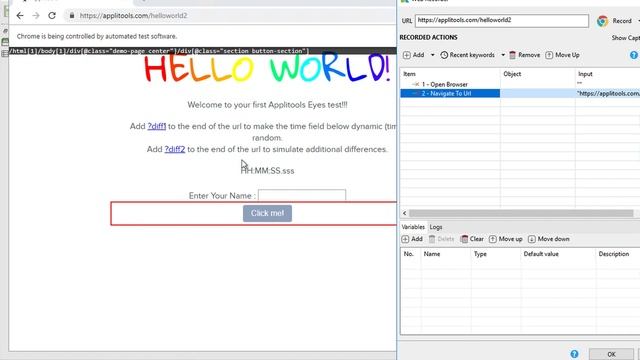Select '1 - Open Browser' step
Screen dimensions: 640x360
[x=445, y=84]
